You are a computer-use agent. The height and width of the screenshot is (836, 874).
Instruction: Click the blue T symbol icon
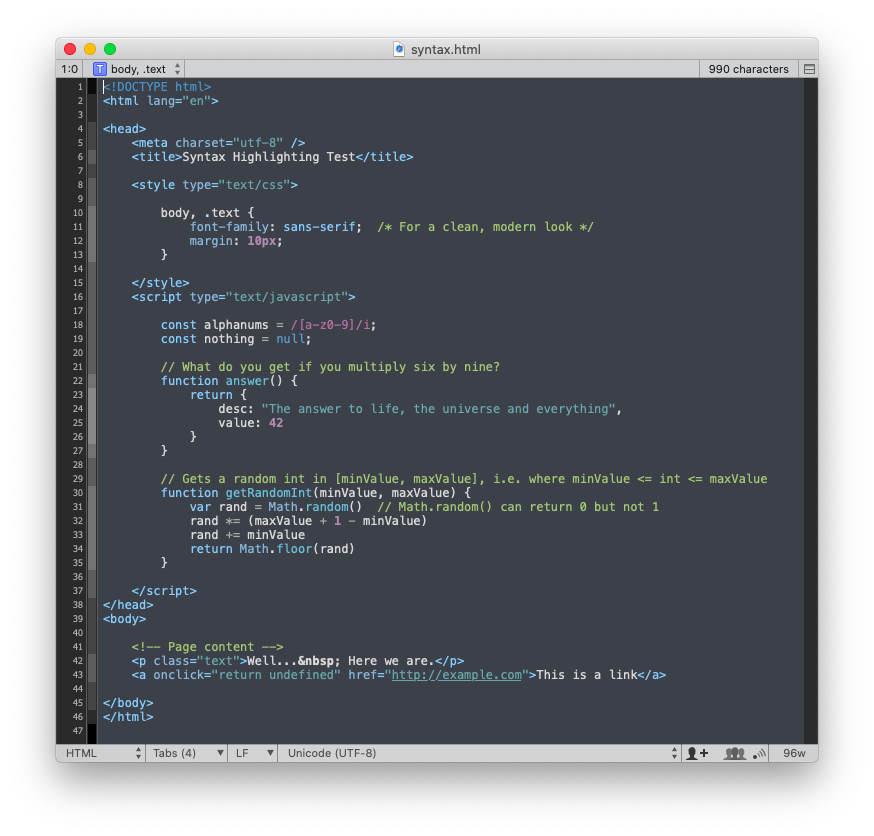pos(100,69)
